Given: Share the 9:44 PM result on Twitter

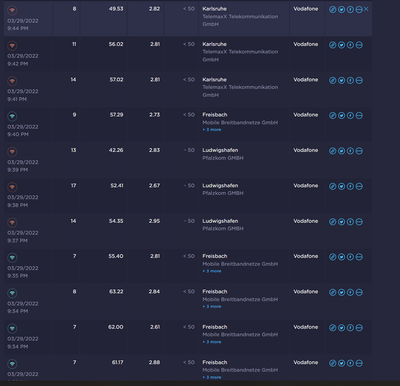Looking at the screenshot, I should point(341,10).
